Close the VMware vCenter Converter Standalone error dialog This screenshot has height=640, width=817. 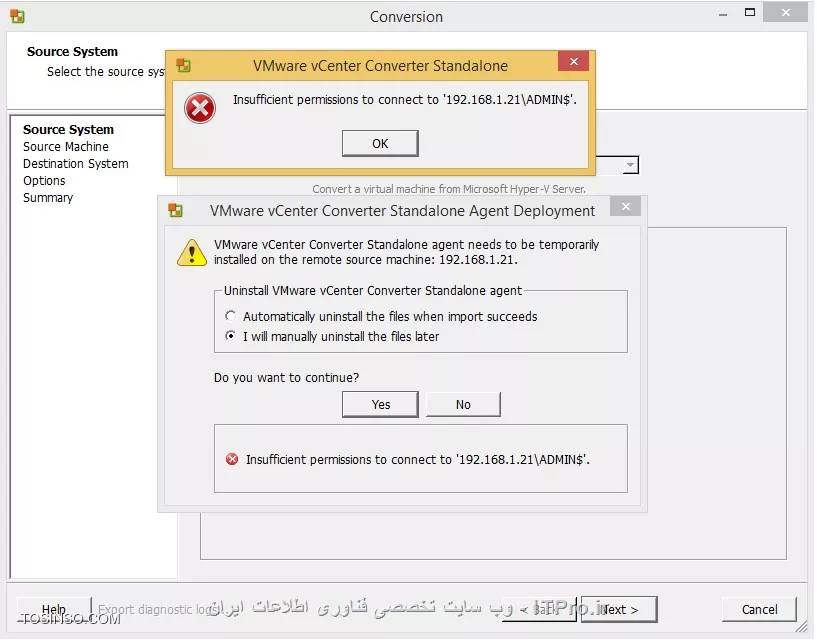coord(573,61)
